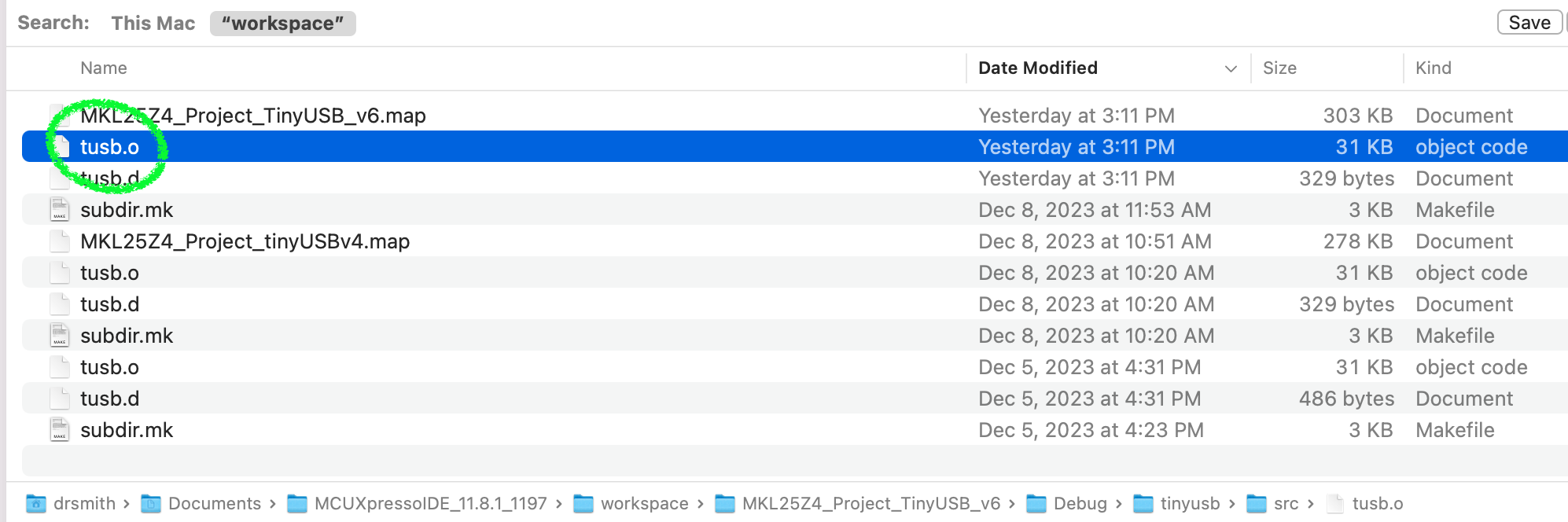
Task: Go to the src folder in the path bar
Action: pos(1286,504)
